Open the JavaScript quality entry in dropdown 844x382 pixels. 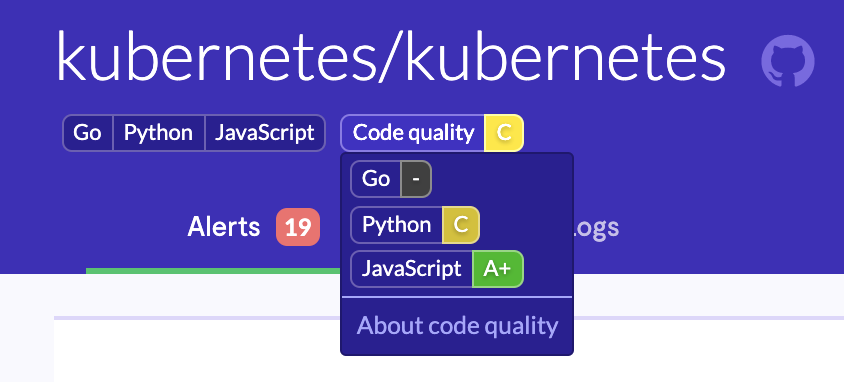click(x=437, y=269)
